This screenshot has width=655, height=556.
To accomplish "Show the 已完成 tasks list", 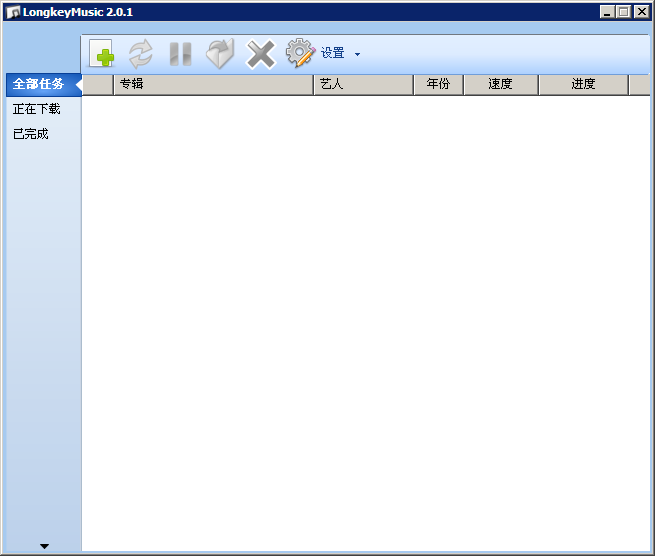I will 31,134.
